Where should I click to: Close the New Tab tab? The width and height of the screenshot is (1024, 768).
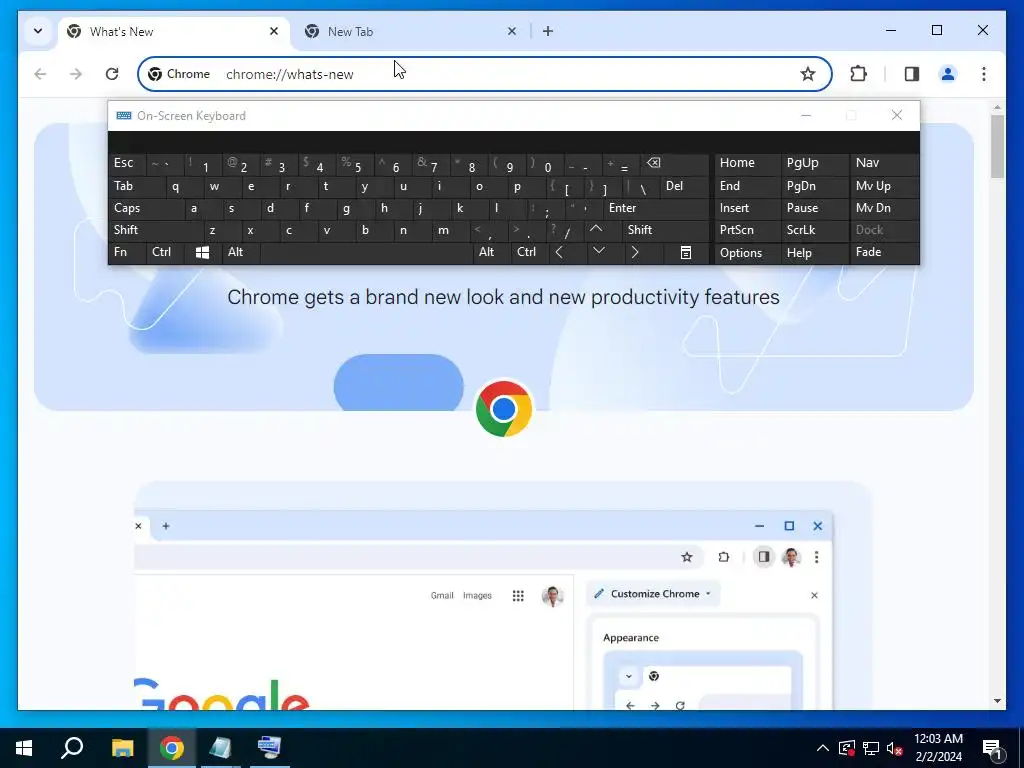(x=512, y=31)
